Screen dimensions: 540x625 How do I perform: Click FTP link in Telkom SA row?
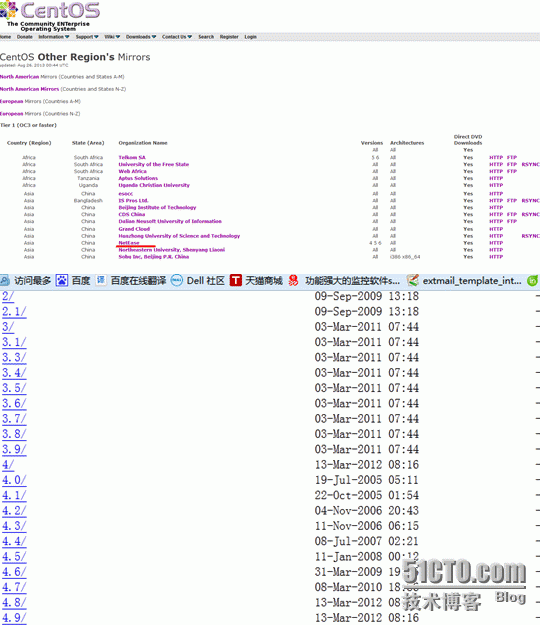(x=512, y=157)
